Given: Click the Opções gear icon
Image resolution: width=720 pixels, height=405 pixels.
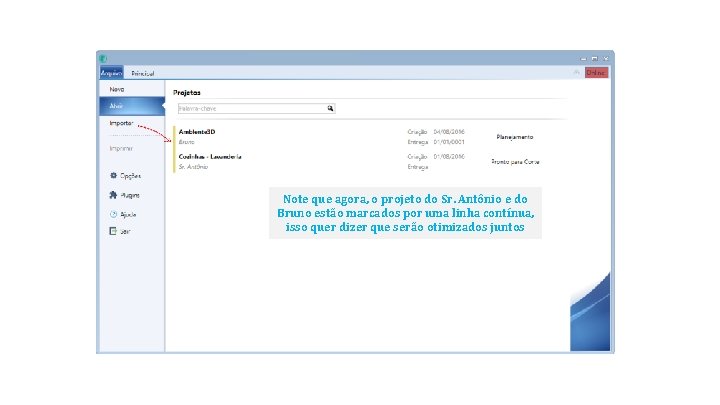Looking at the screenshot, I should 113,175.
